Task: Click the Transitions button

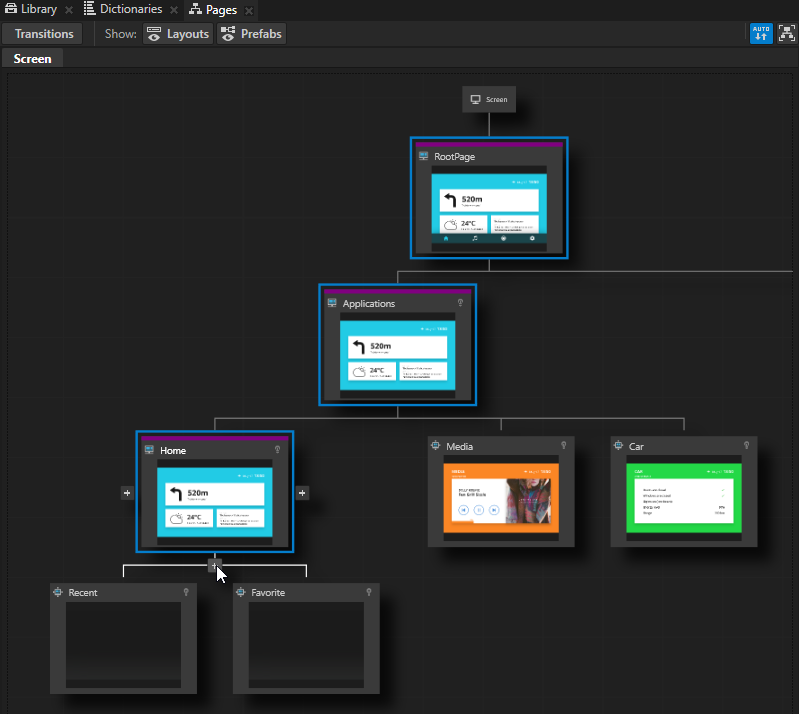Action: click(x=44, y=34)
